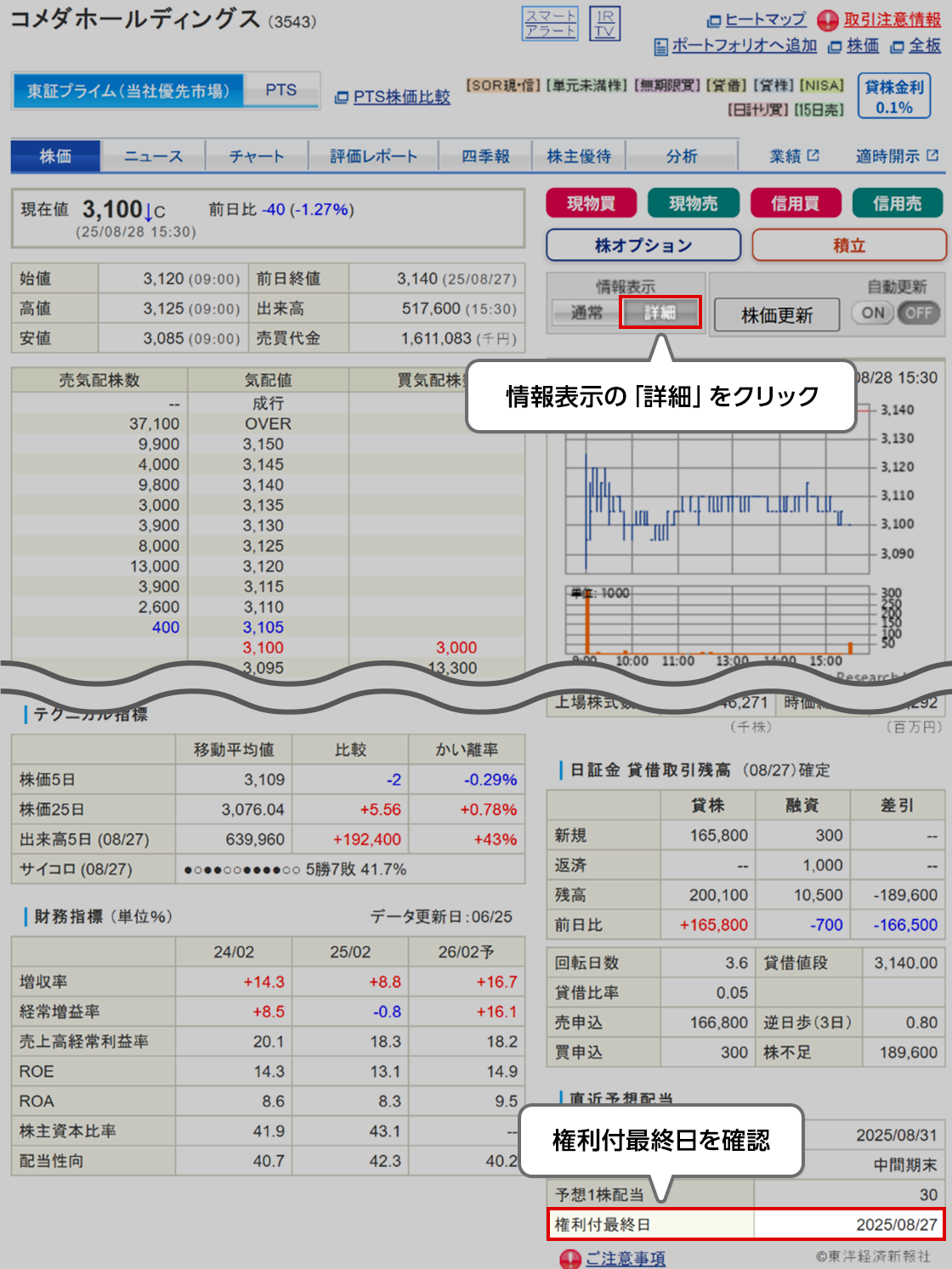
Task: Click 前日終値 value 3,140
Action: [x=417, y=279]
